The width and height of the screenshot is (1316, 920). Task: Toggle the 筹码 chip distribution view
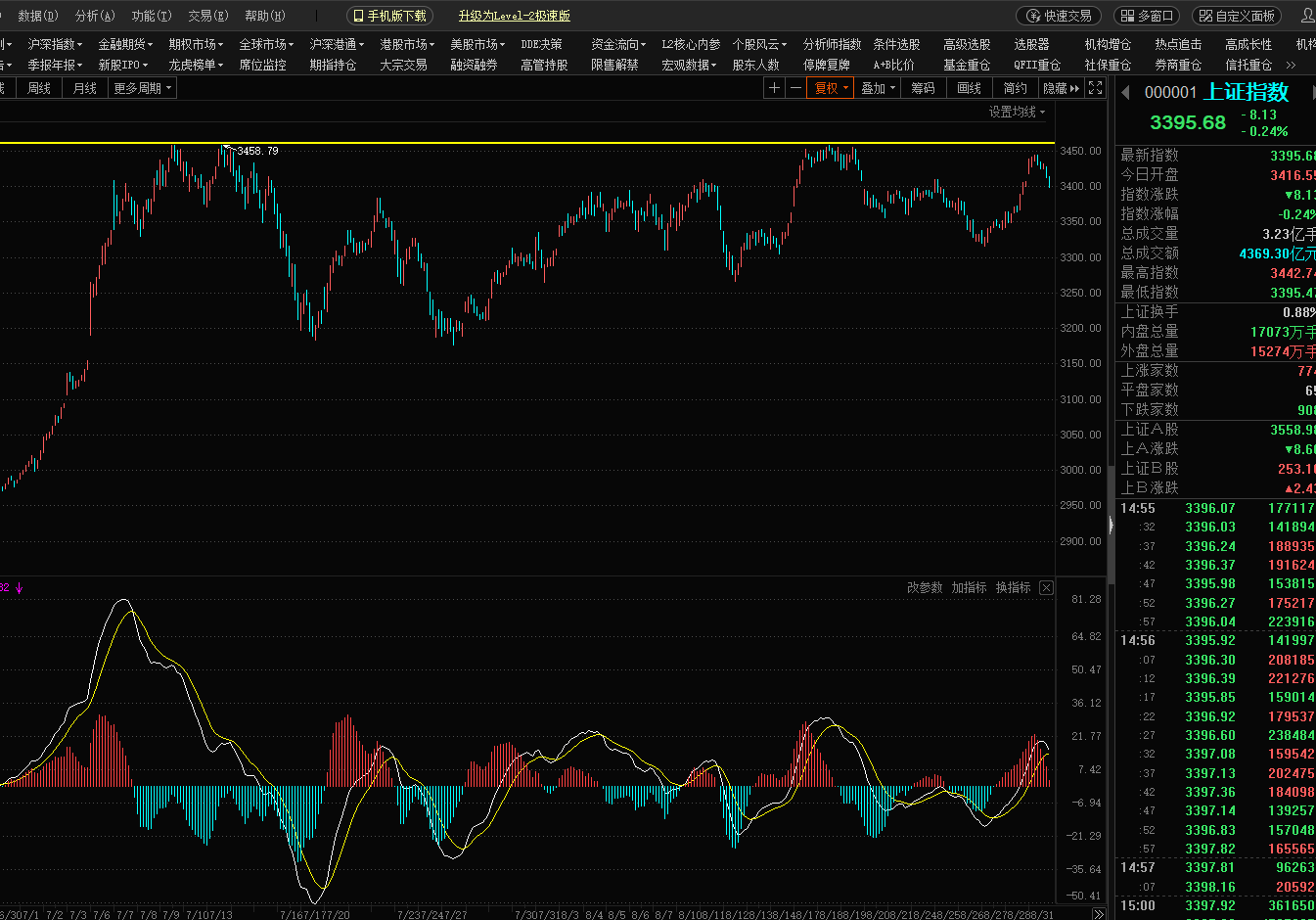click(923, 88)
